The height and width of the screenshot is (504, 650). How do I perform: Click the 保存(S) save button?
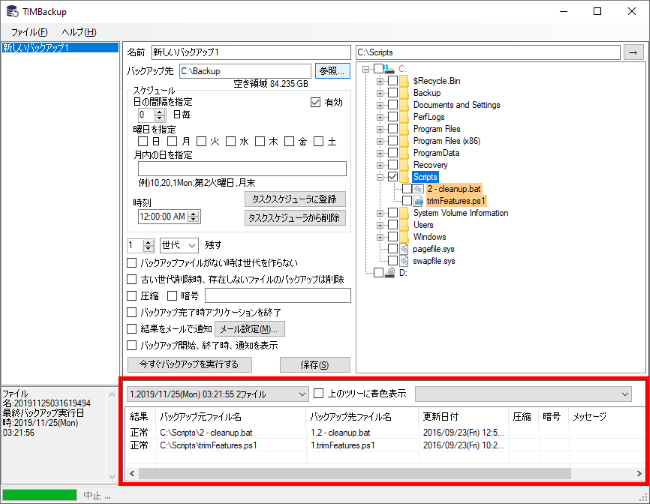pyautogui.click(x=315, y=365)
